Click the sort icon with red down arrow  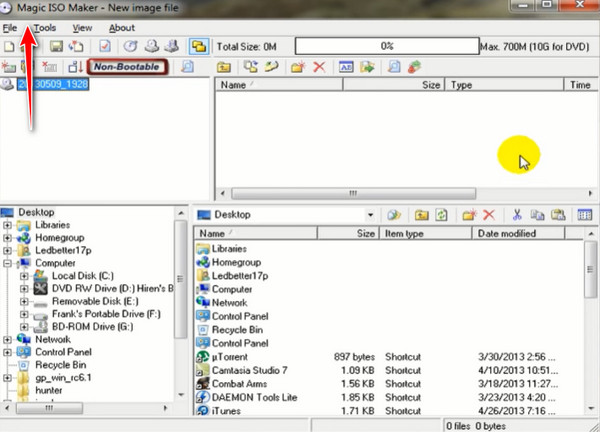pyautogui.click(x=76, y=67)
